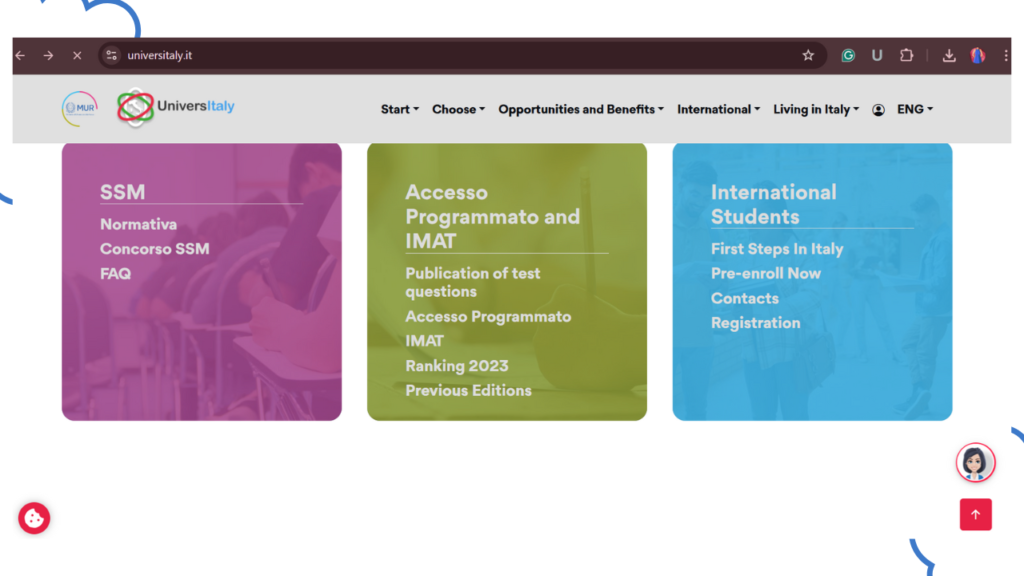1024x576 pixels.
Task: Click the Grammarly extension icon
Action: coord(848,56)
